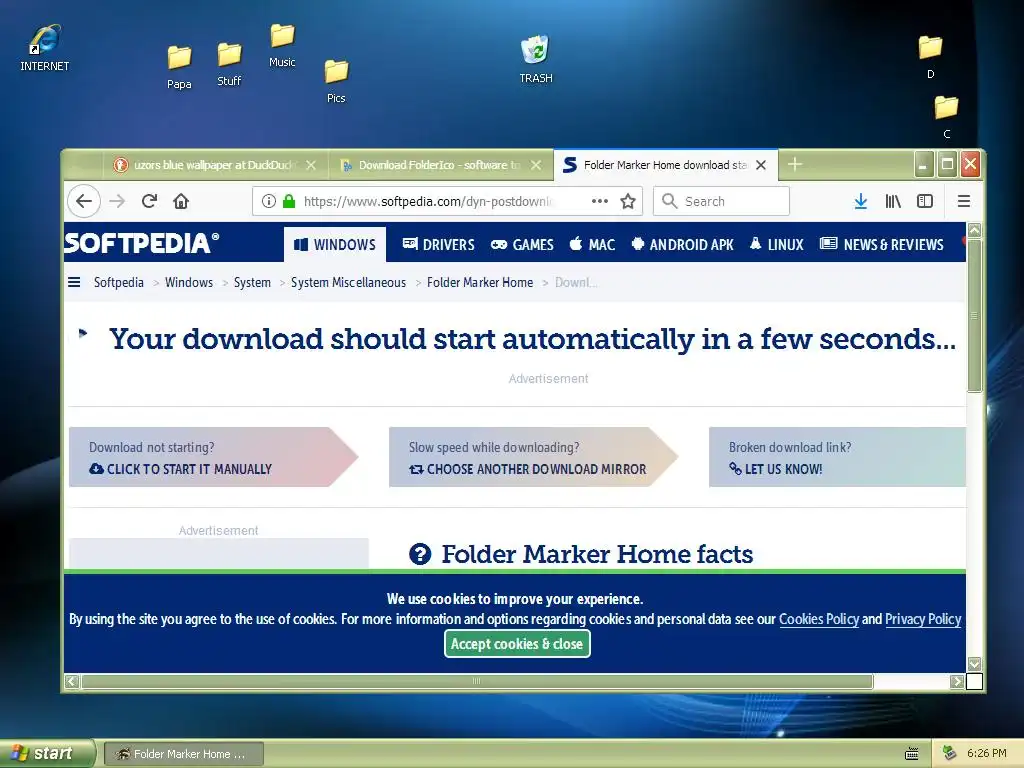1024x768 pixels.
Task: Open the Windows section tab
Action: tap(335, 245)
